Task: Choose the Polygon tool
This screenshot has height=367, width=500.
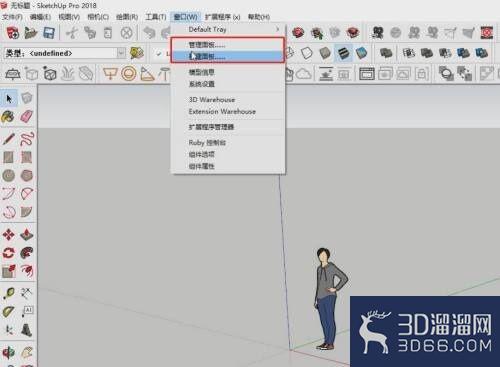Action: tap(27, 175)
